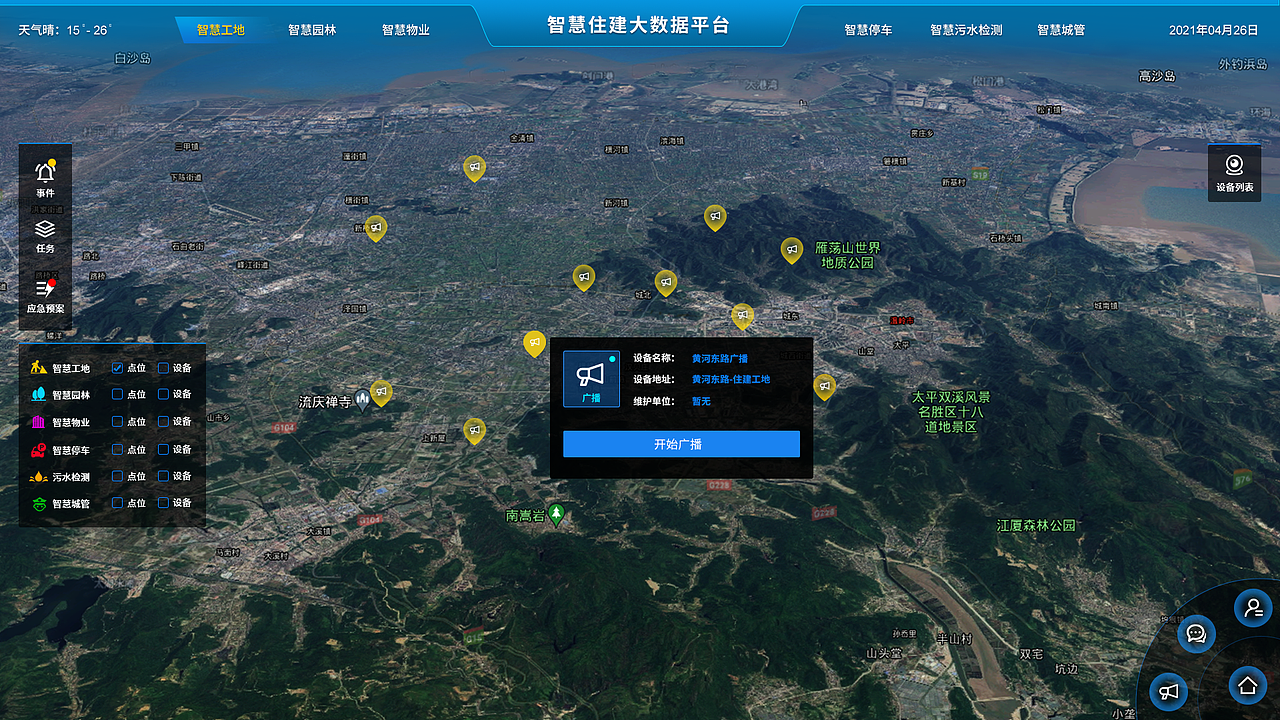The image size is (1280, 720).
Task: Select the broadcast pin below 金清镇 label
Action: tap(474, 168)
